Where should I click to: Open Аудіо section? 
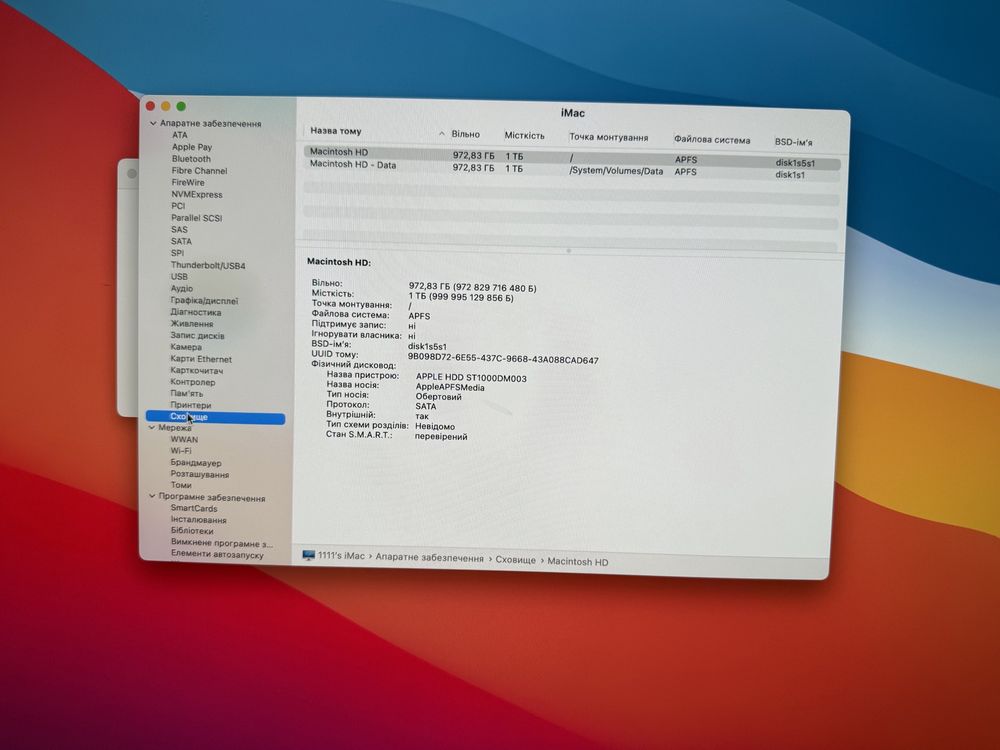click(182, 288)
